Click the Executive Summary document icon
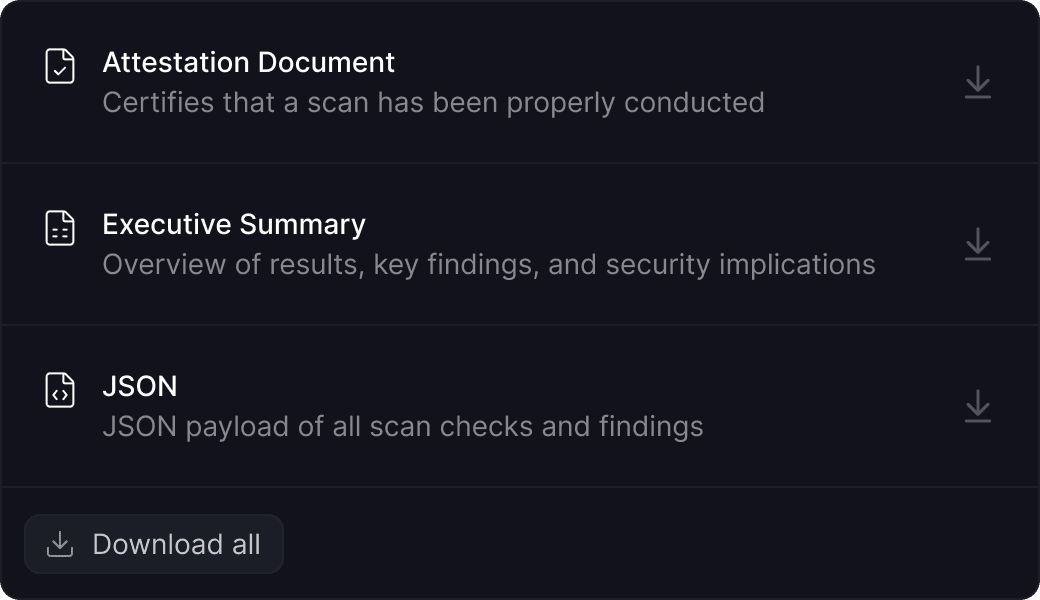Viewport: 1040px width, 600px height. tap(61, 229)
